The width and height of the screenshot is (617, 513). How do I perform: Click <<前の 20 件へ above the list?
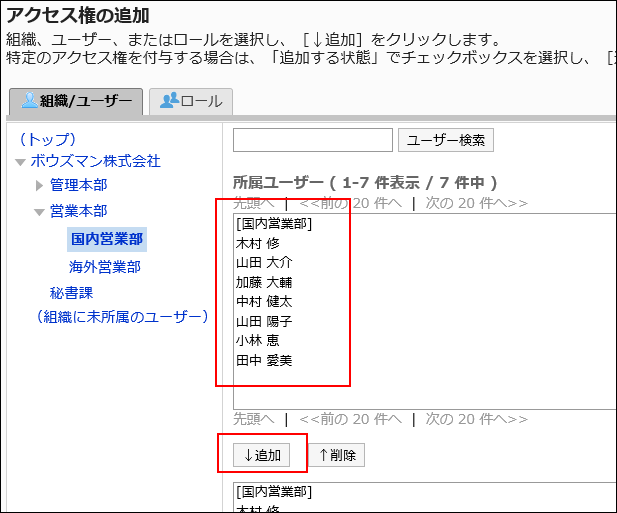pyautogui.click(x=350, y=203)
